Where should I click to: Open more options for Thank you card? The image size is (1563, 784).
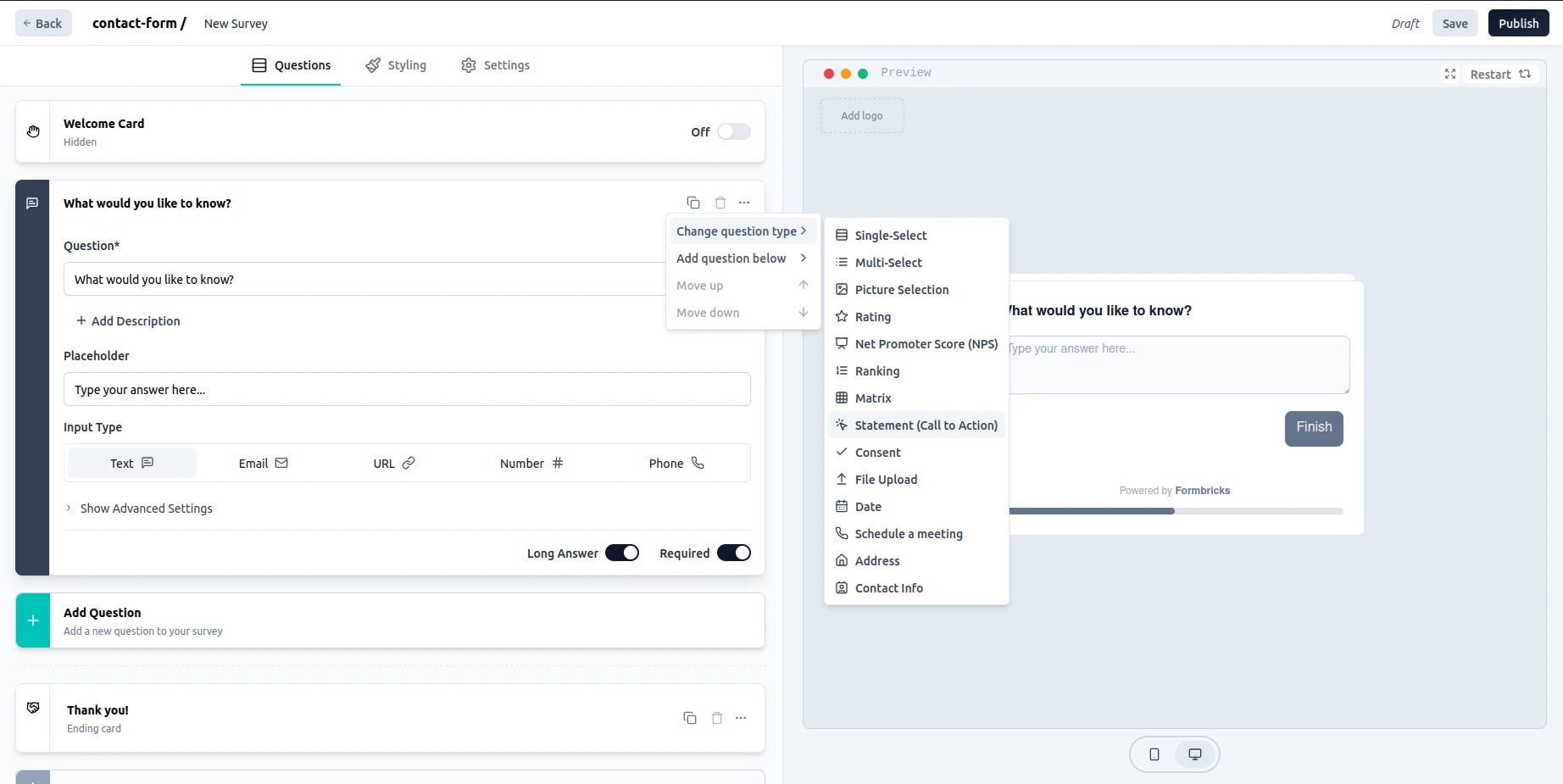(741, 718)
